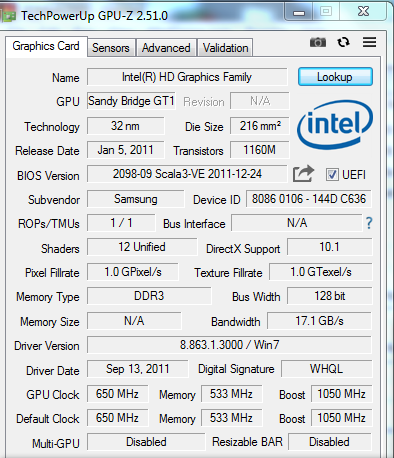Click the BIOS Version text field
The height and width of the screenshot is (458, 394).
[187, 174]
